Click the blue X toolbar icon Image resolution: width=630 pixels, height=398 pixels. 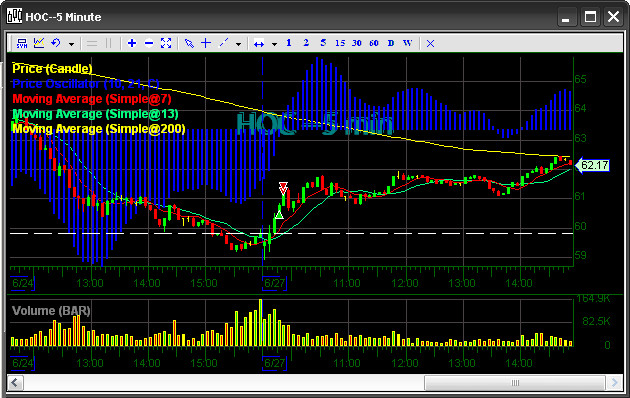[x=430, y=43]
